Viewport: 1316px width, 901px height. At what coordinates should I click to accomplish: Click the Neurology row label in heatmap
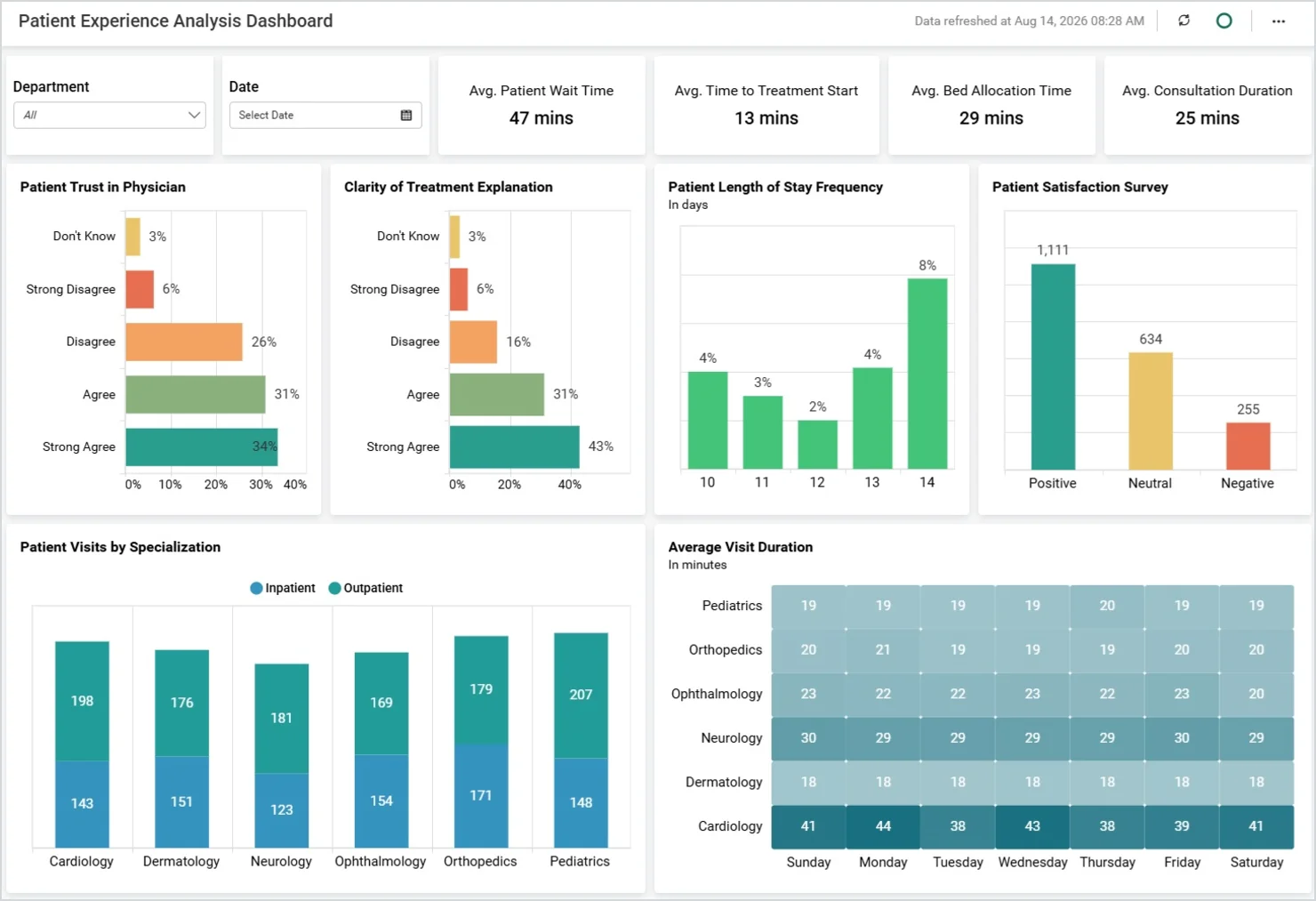coord(732,738)
